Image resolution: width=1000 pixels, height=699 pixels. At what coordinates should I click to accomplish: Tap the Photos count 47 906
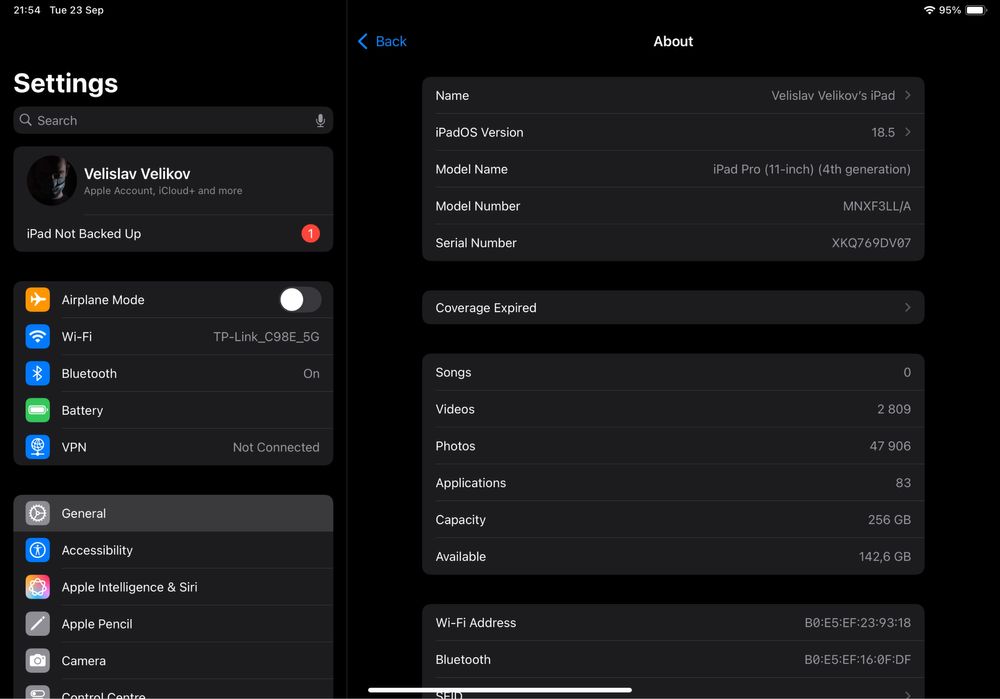pos(890,446)
